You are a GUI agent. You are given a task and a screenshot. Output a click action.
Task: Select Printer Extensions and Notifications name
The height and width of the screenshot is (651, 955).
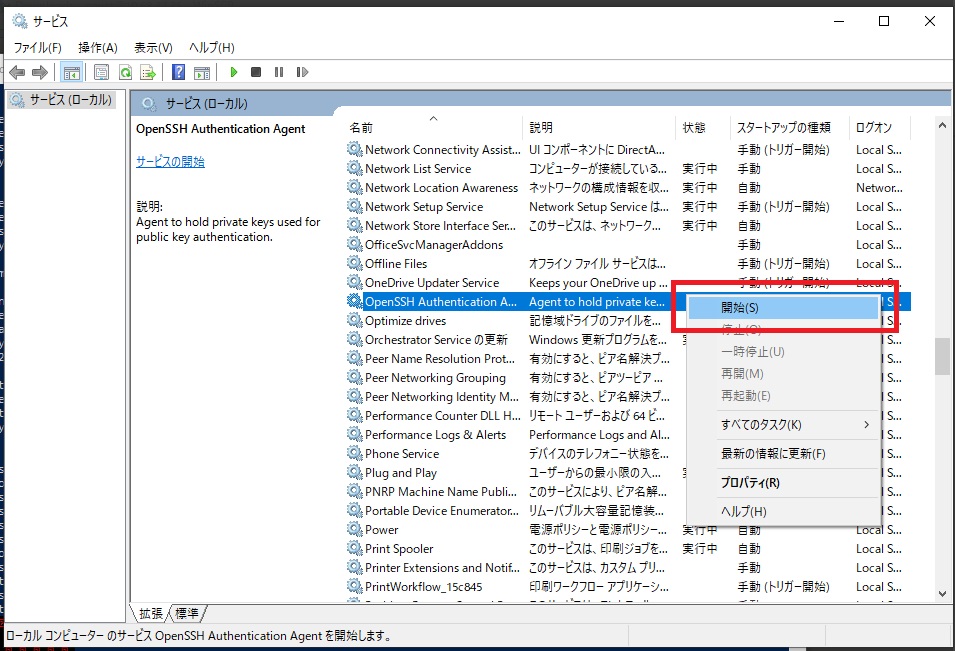tap(442, 568)
